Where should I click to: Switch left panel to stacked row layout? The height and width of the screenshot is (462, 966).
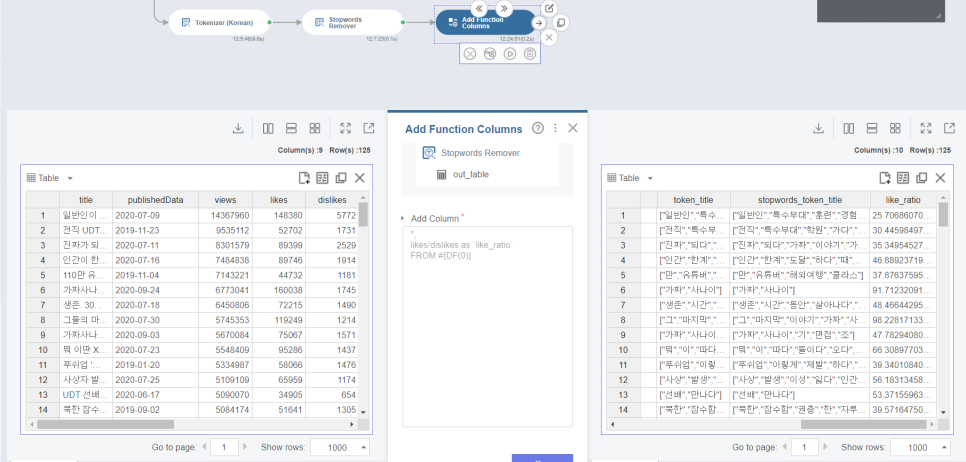[291, 128]
